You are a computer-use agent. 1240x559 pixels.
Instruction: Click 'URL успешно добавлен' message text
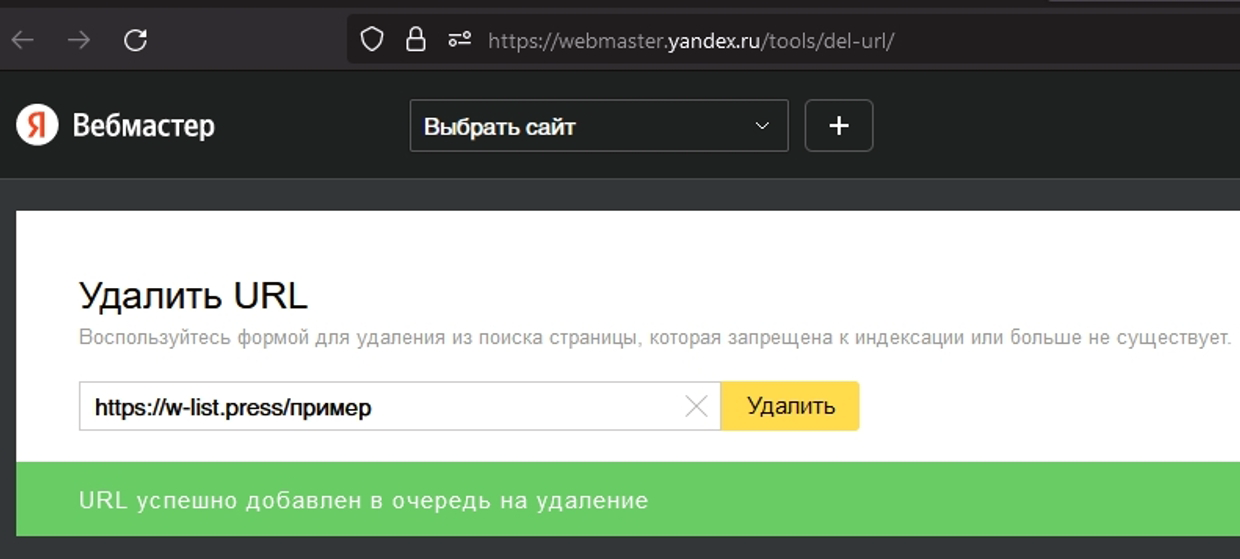(x=363, y=500)
